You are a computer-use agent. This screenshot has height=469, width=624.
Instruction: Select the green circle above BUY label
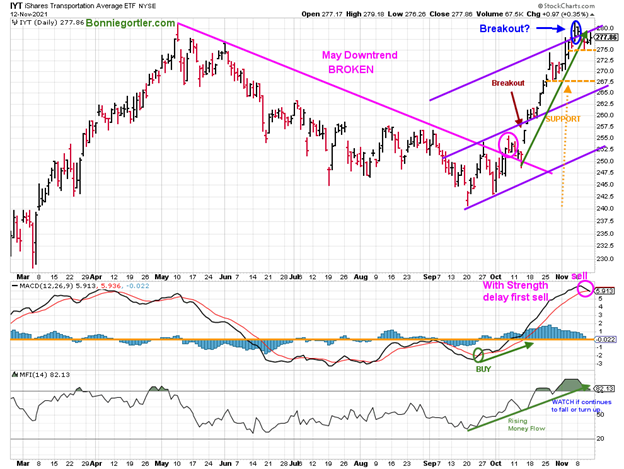click(x=479, y=353)
